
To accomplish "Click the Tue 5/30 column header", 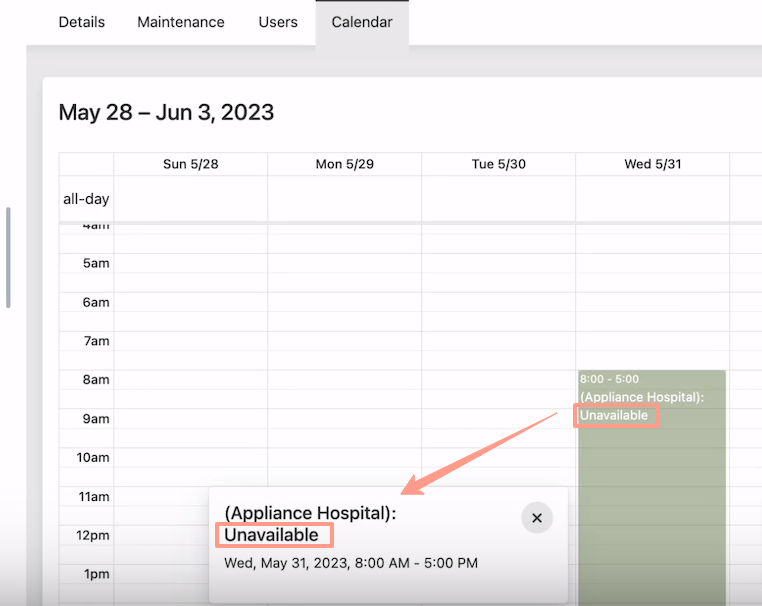I will pyautogui.click(x=499, y=164).
